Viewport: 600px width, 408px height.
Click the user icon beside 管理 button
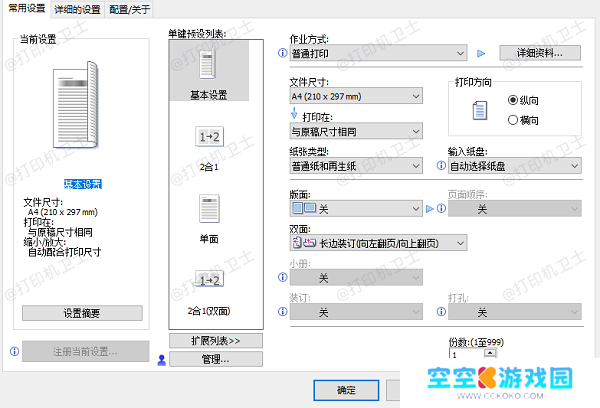[x=161, y=360]
